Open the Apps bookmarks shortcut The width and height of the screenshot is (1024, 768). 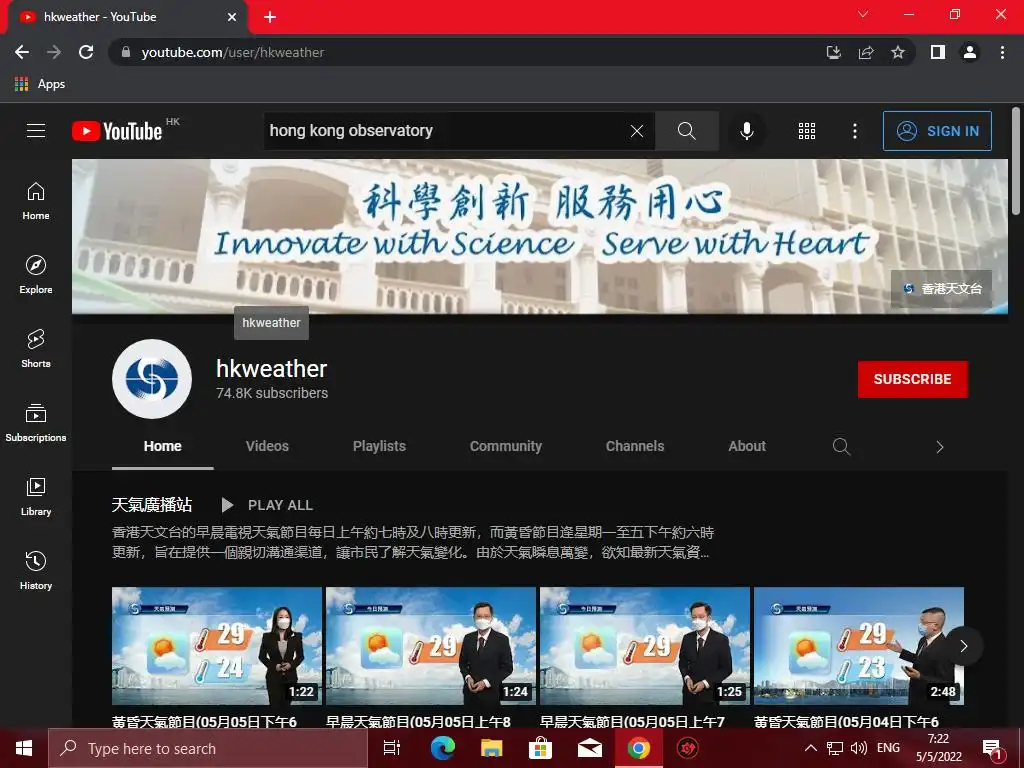click(x=40, y=84)
